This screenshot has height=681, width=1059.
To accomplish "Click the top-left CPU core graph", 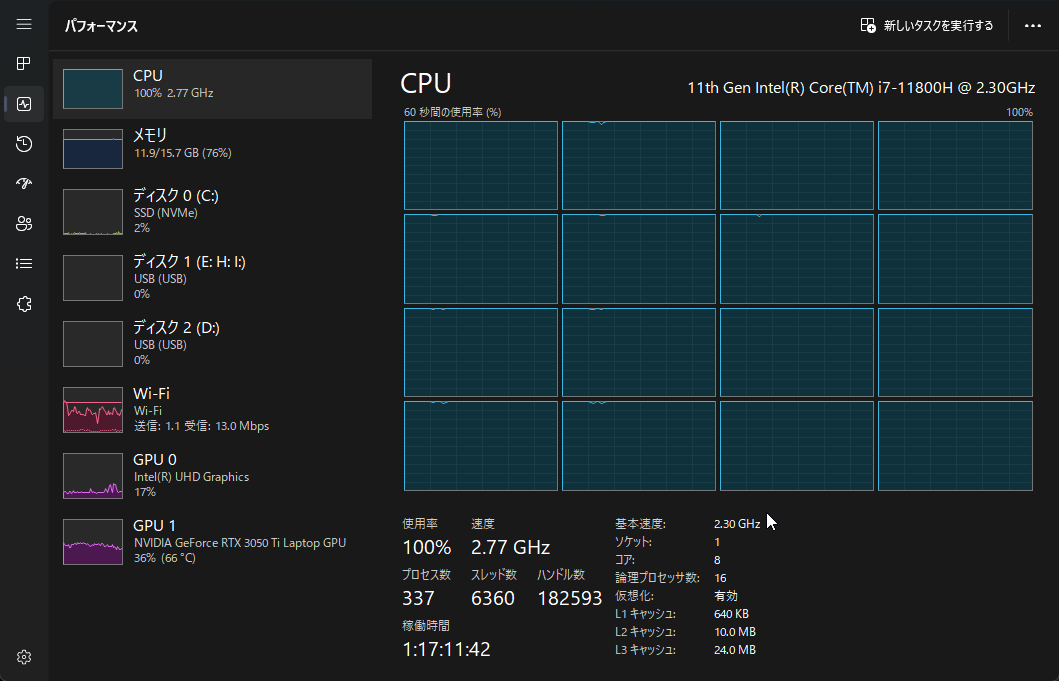I will (x=480, y=166).
